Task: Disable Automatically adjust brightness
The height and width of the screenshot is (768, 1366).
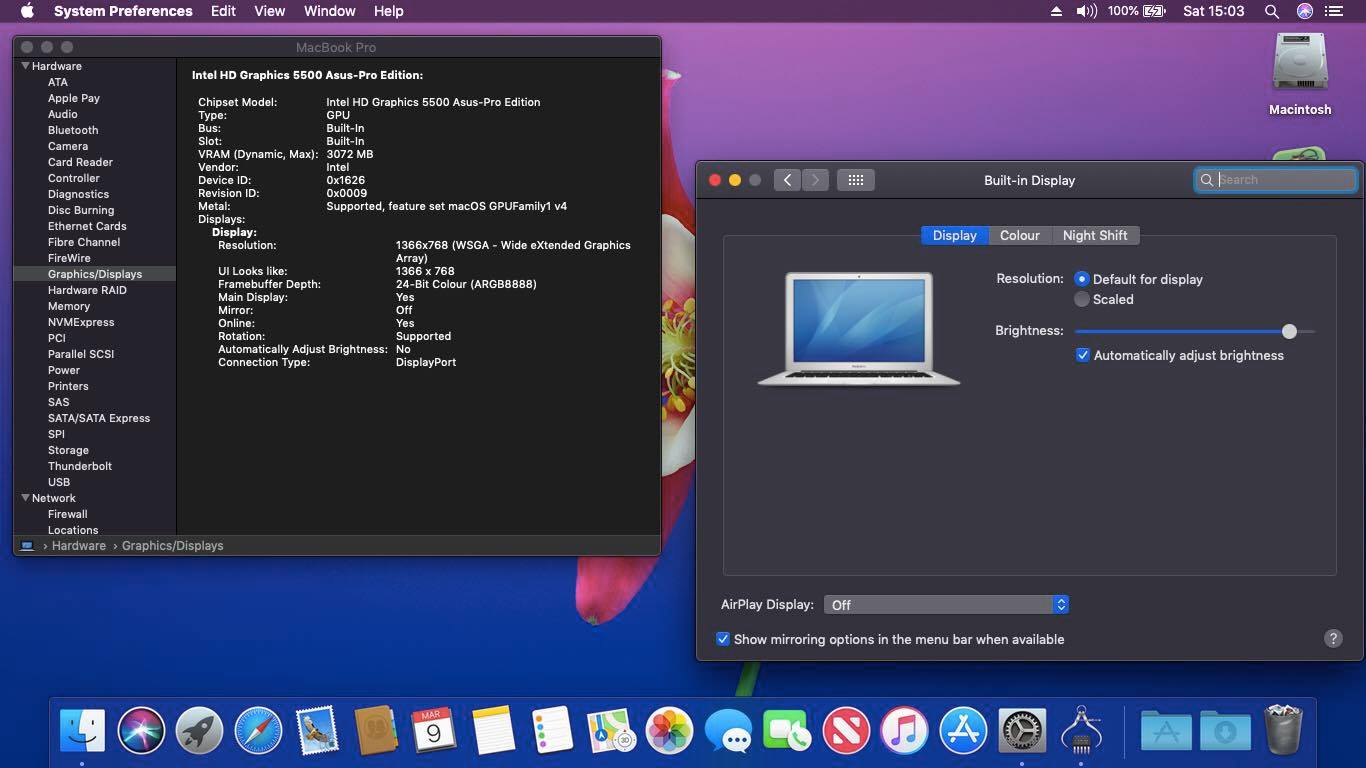Action: tap(1082, 355)
